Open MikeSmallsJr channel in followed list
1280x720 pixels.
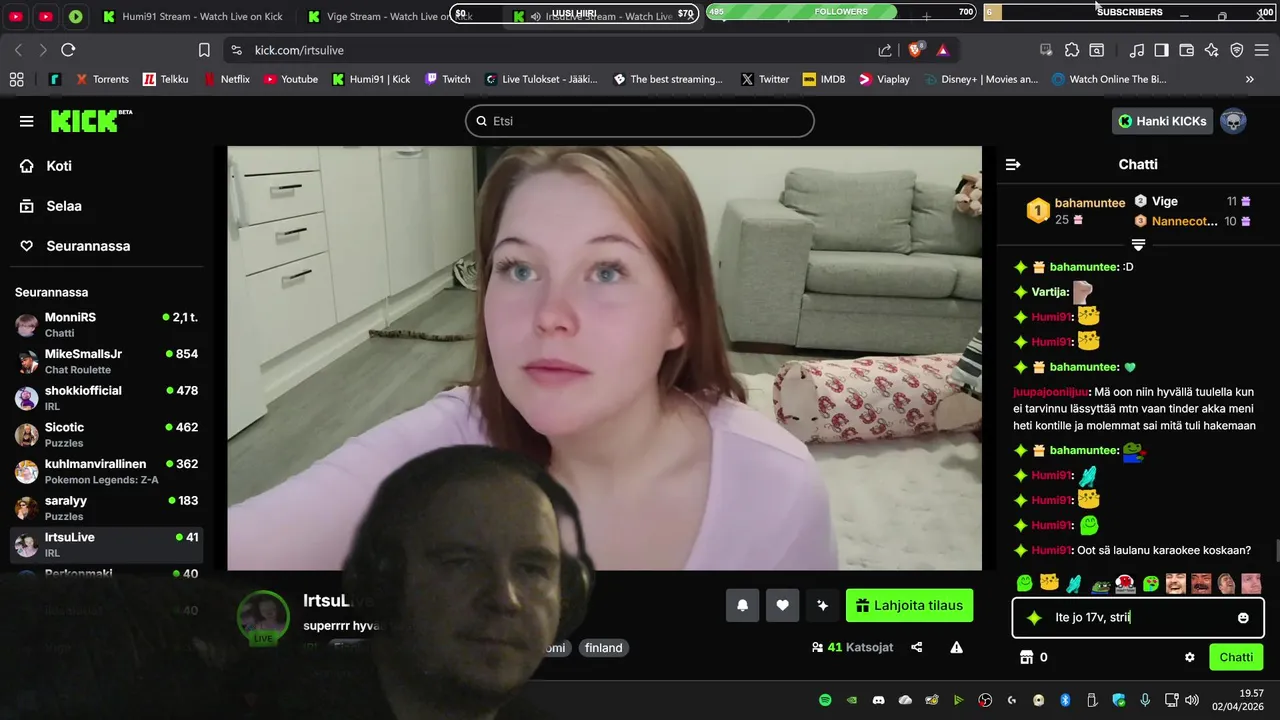106,361
